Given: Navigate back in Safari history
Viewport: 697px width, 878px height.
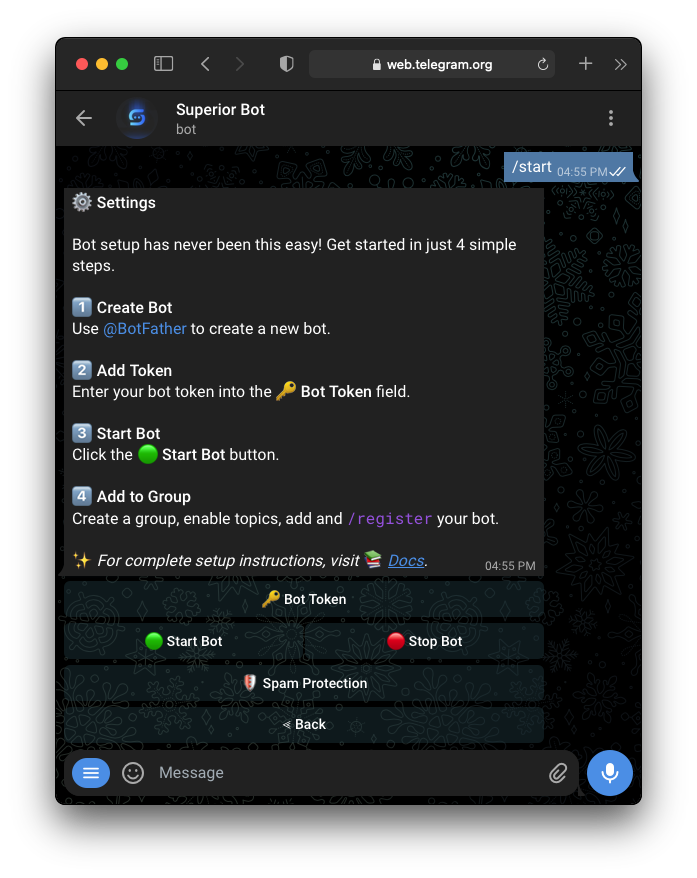Looking at the screenshot, I should pos(205,64).
